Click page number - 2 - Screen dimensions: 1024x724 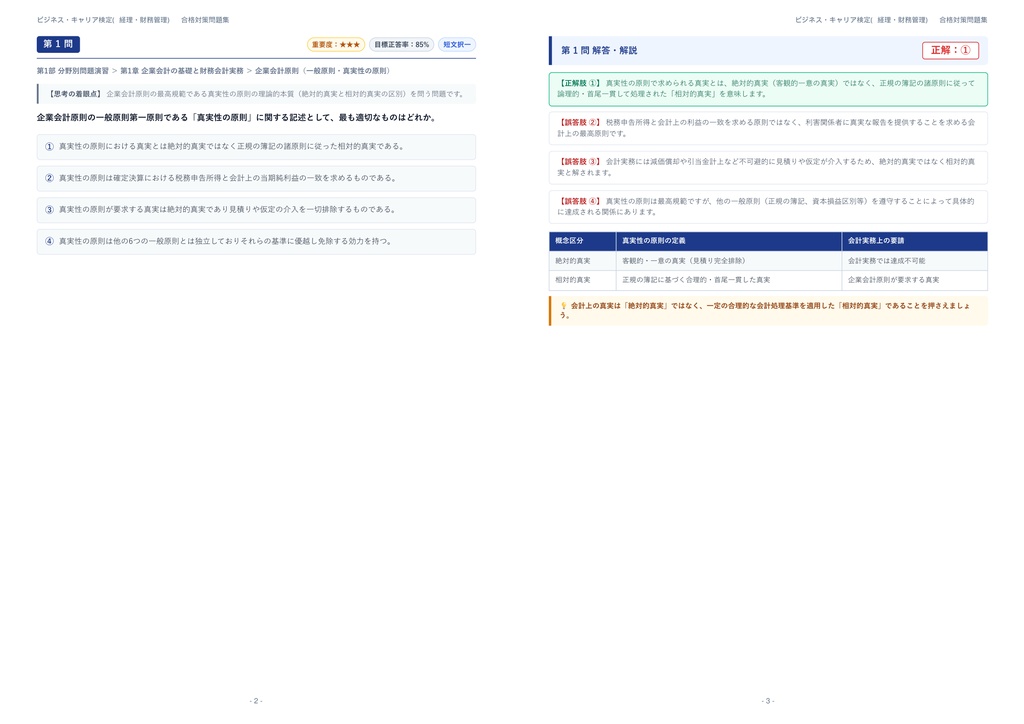point(256,701)
